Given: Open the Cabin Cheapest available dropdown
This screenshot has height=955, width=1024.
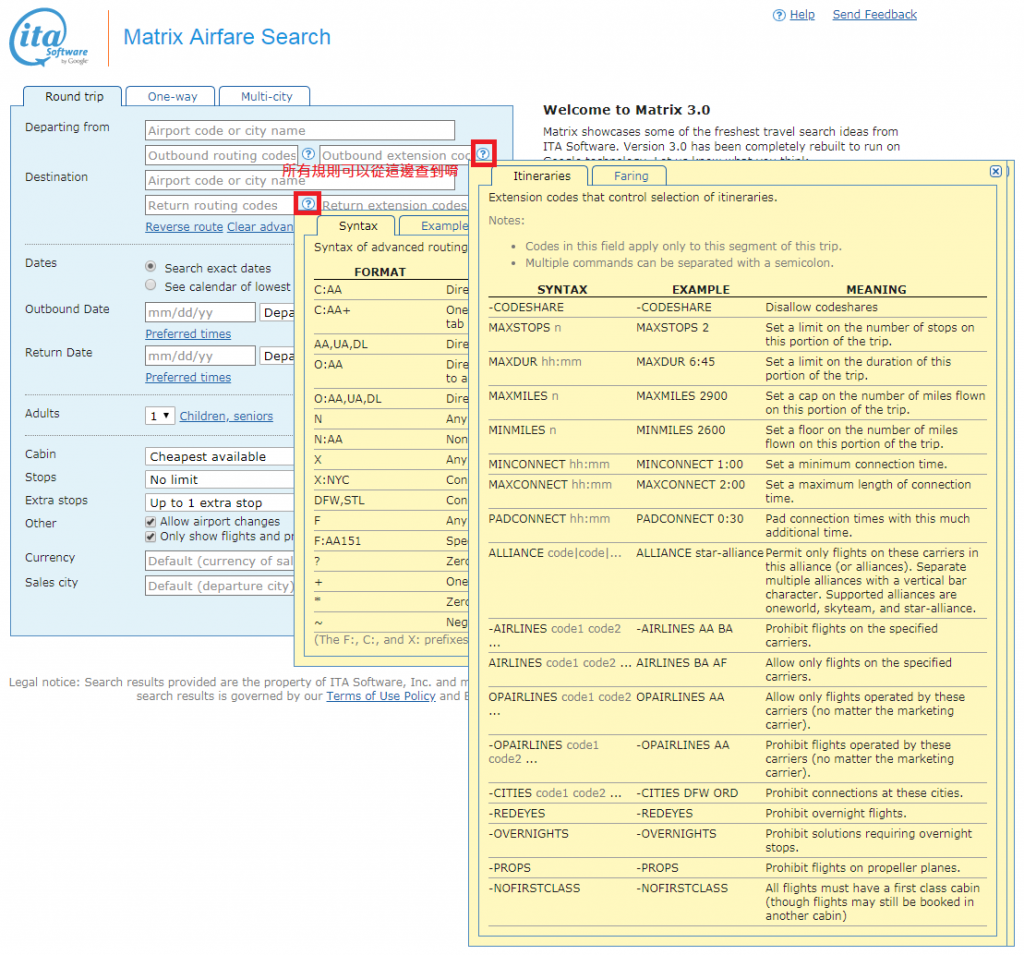Looking at the screenshot, I should [219, 457].
